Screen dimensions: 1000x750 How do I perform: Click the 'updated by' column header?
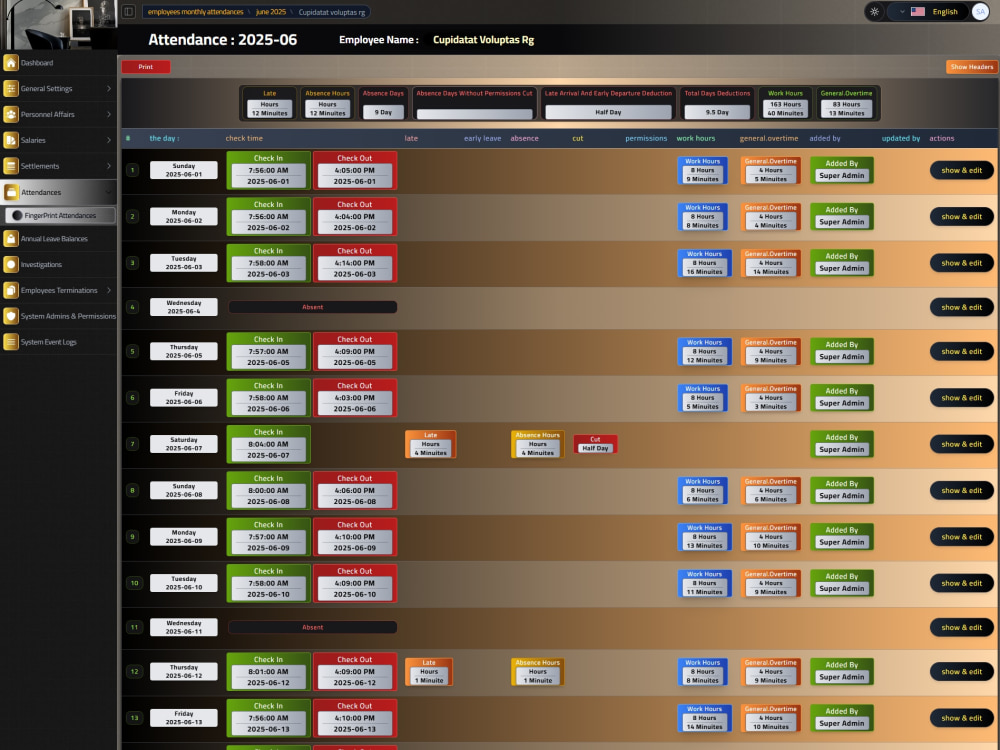(x=901, y=138)
